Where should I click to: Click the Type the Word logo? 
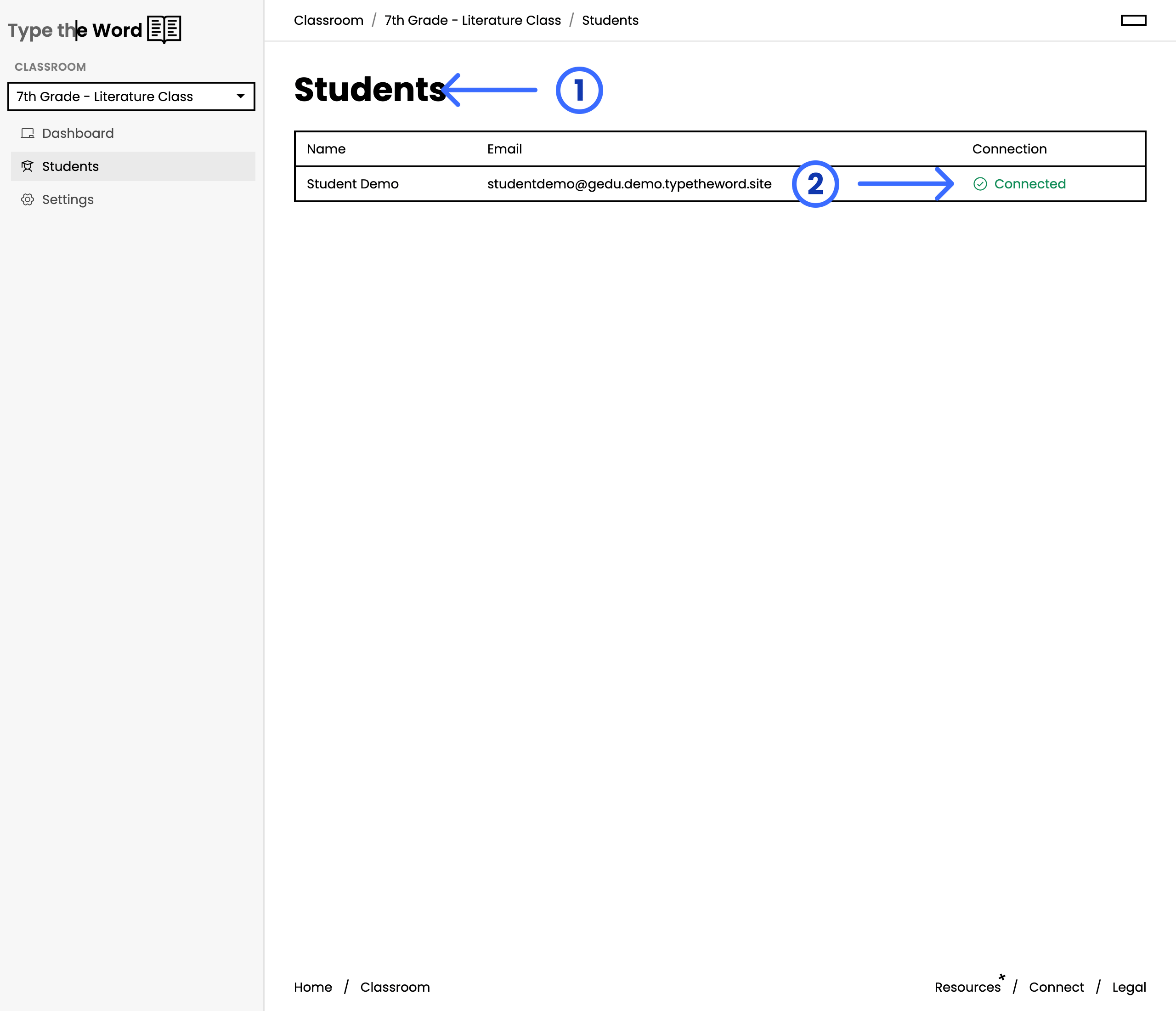94,29
